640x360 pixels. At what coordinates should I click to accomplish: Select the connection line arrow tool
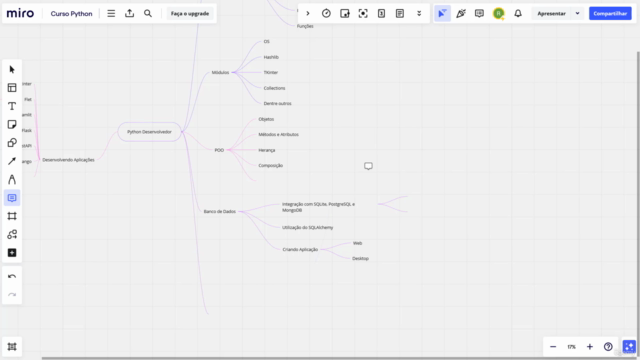click(x=12, y=161)
